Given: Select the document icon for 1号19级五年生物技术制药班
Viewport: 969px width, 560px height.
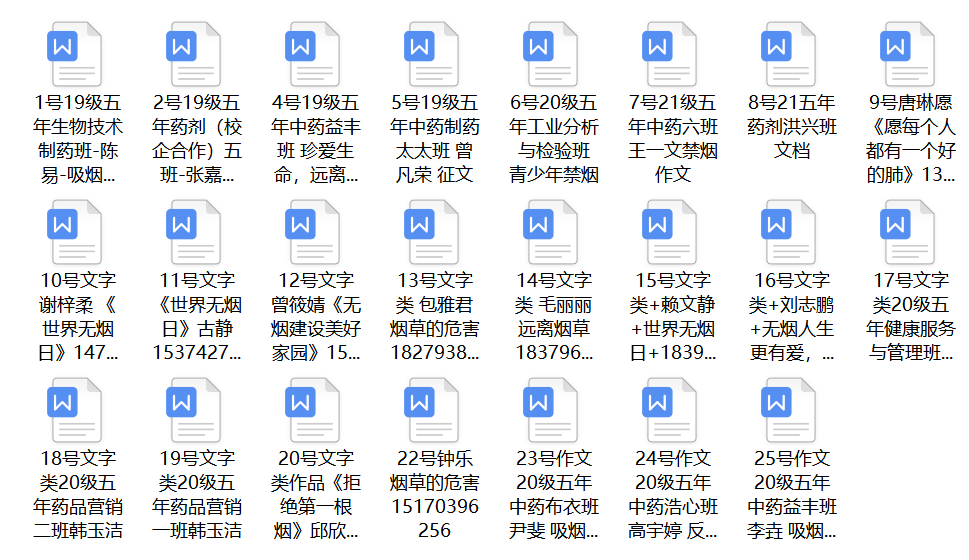Looking at the screenshot, I should 75,54.
